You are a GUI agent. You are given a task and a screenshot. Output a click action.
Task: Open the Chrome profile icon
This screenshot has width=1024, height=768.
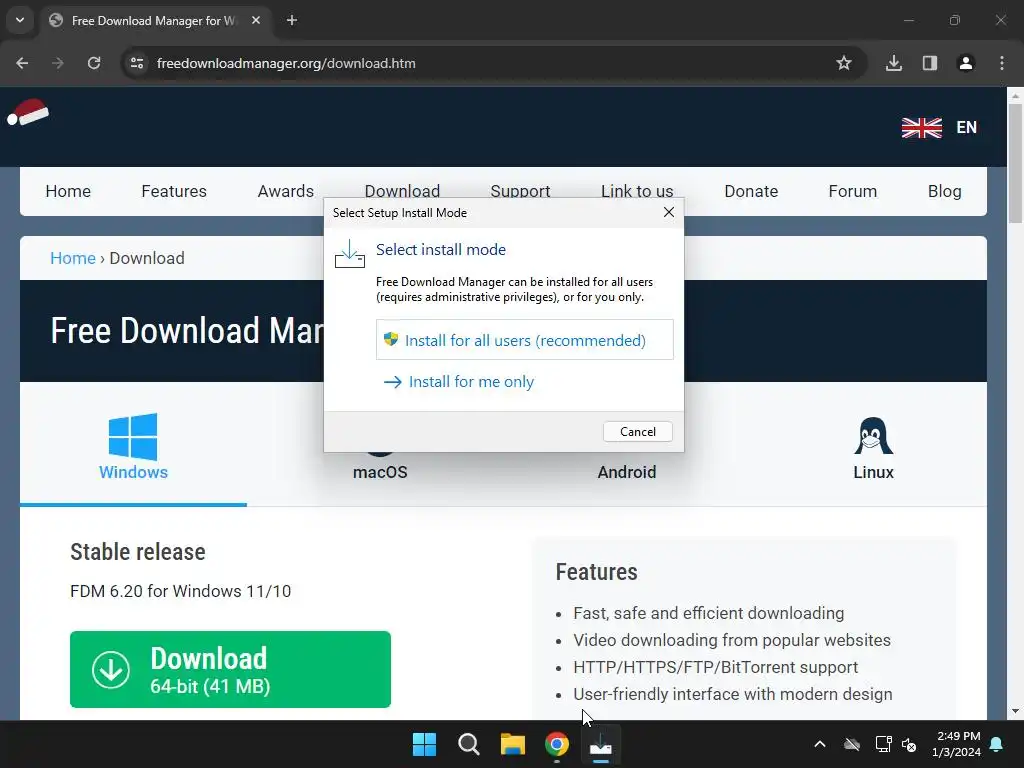click(965, 63)
